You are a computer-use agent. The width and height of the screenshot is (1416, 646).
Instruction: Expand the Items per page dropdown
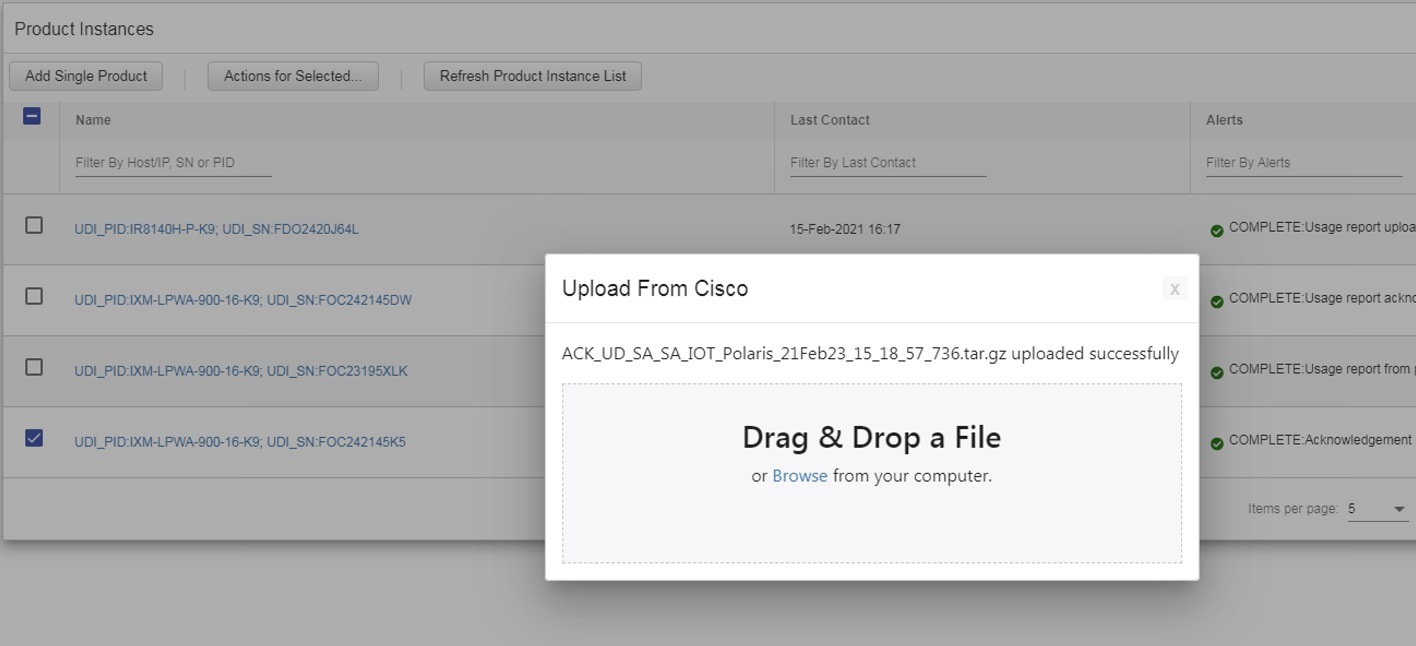click(1377, 509)
